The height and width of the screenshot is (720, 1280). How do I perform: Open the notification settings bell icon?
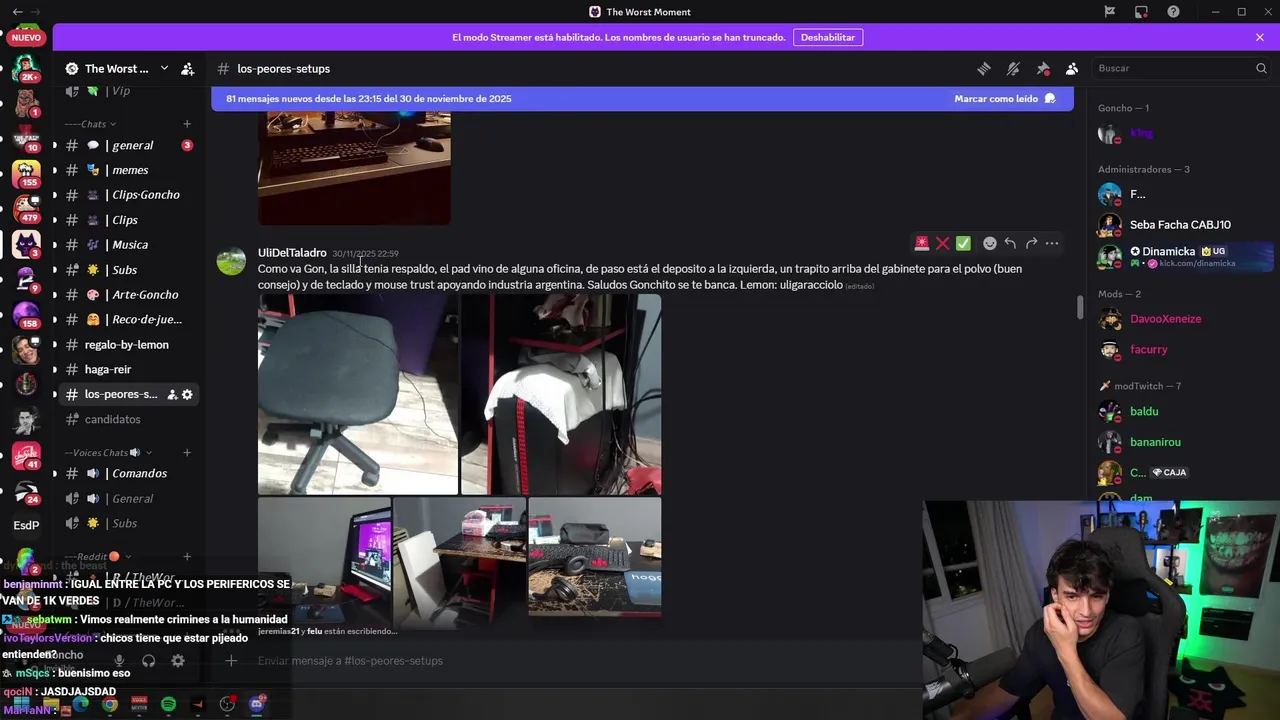tap(1013, 69)
